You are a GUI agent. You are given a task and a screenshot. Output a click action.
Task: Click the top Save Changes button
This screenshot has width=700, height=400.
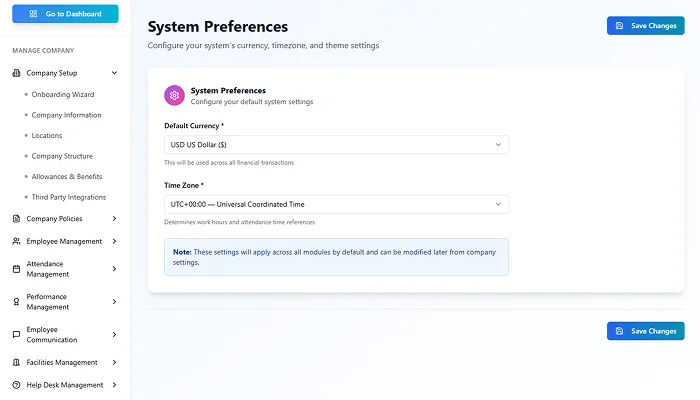[x=645, y=26]
